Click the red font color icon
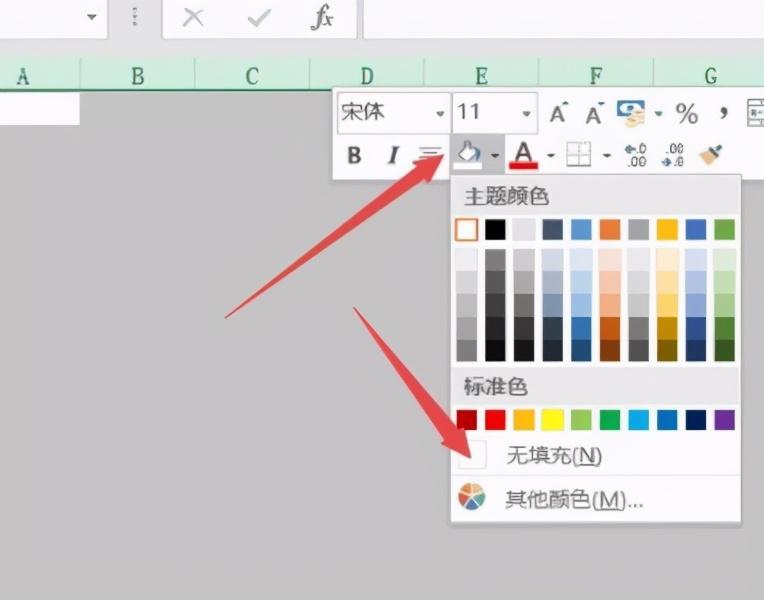 point(523,154)
